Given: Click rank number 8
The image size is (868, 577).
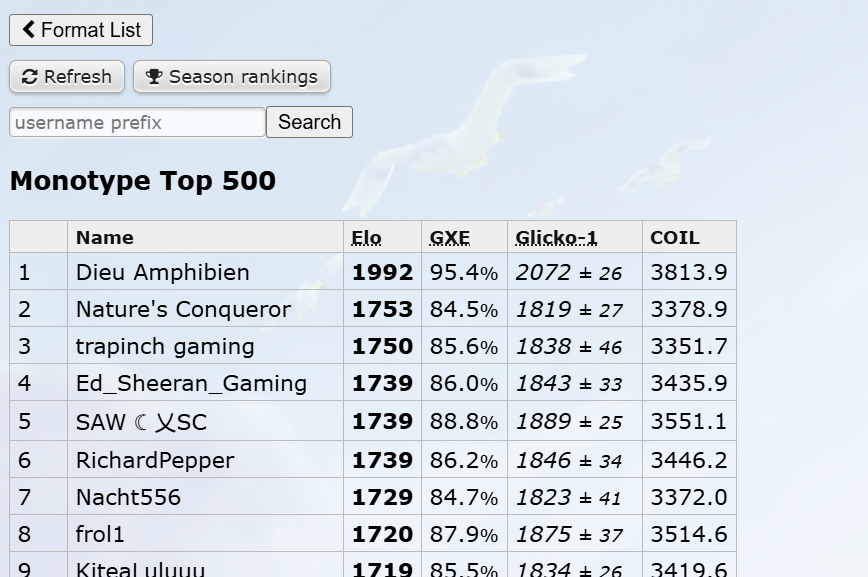Looking at the screenshot, I should point(24,534).
